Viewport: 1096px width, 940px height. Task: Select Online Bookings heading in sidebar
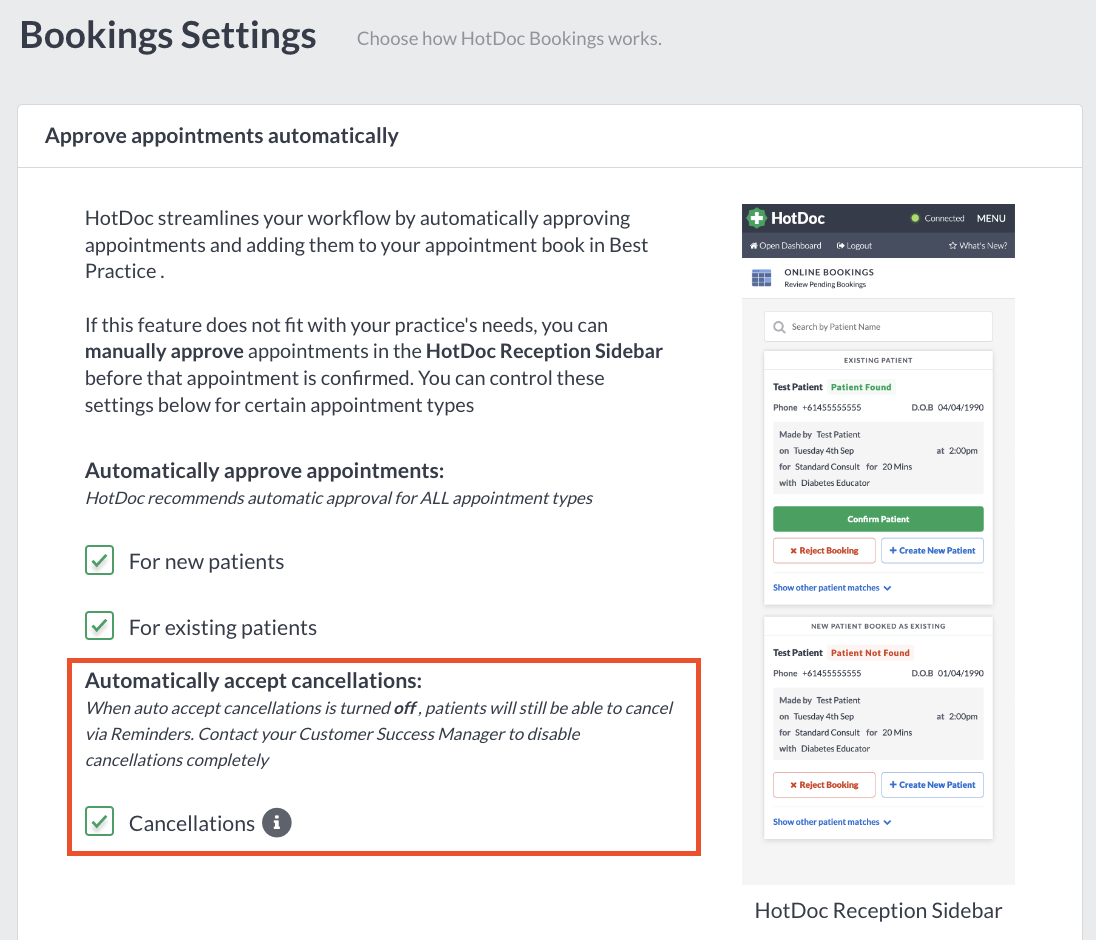click(x=829, y=273)
